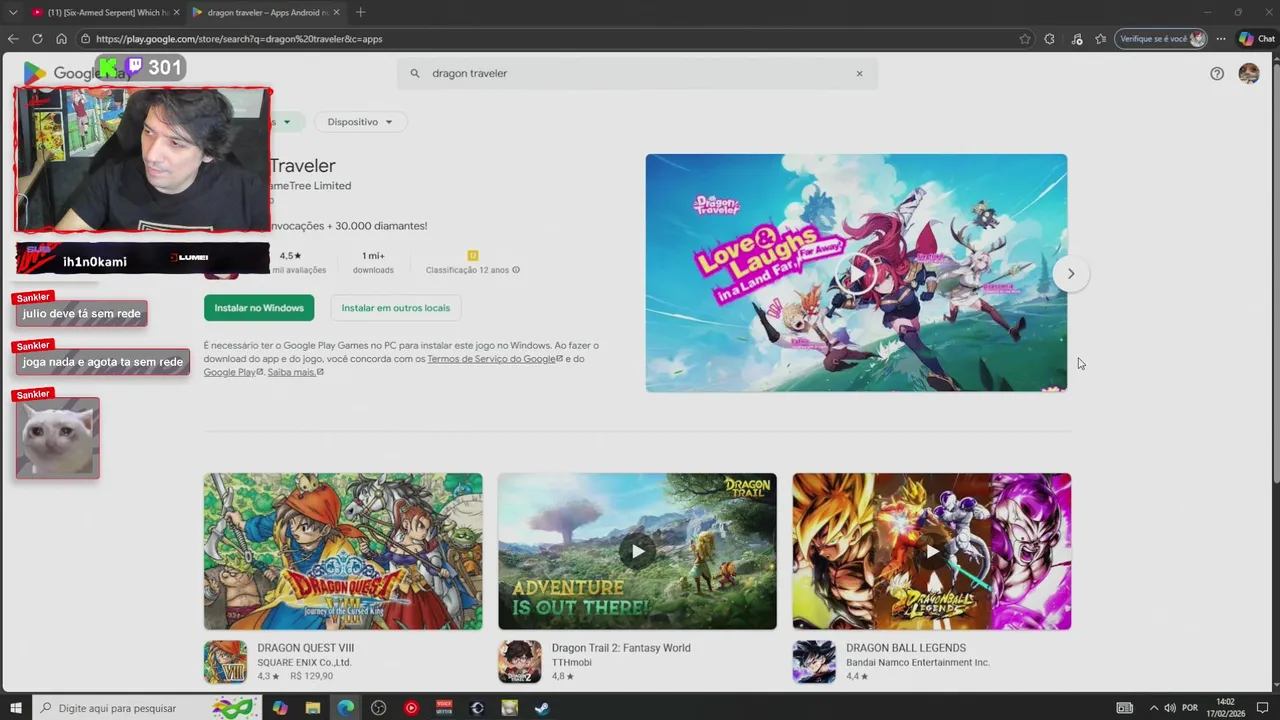Advance trailer carousel with next arrow
The width and height of the screenshot is (1280, 720).
(x=1070, y=273)
